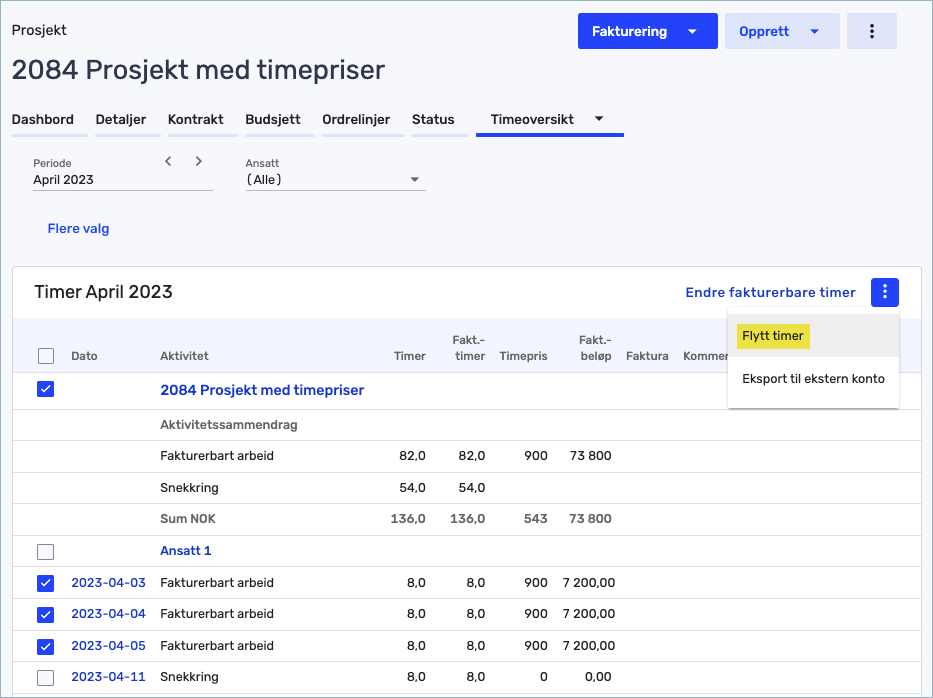Screen dimensions: 933x698
Task: Expand the Timeoversikt tab dropdown arrow
Action: [x=599, y=118]
